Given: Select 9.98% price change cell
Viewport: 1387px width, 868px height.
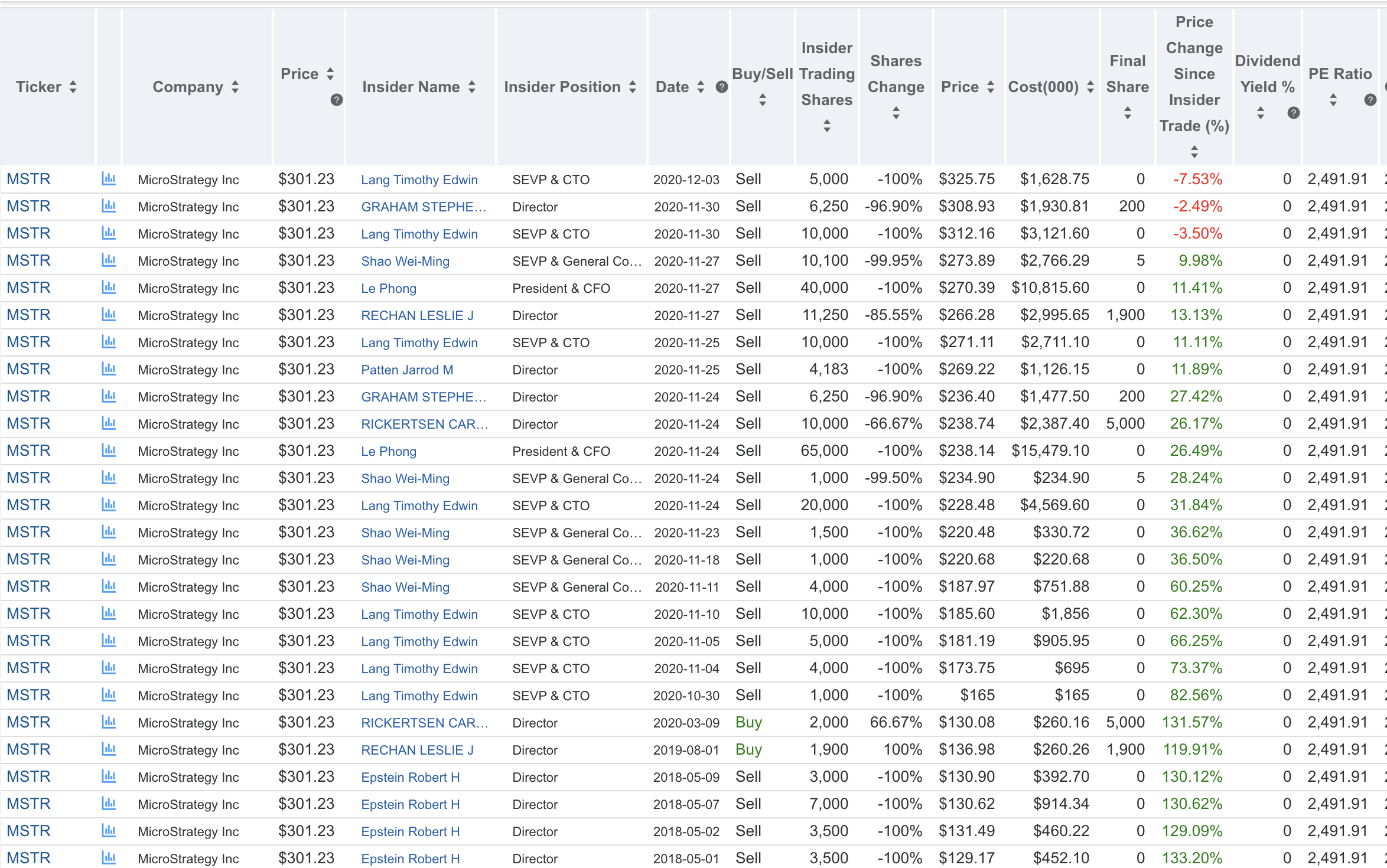Looking at the screenshot, I should (x=1200, y=260).
